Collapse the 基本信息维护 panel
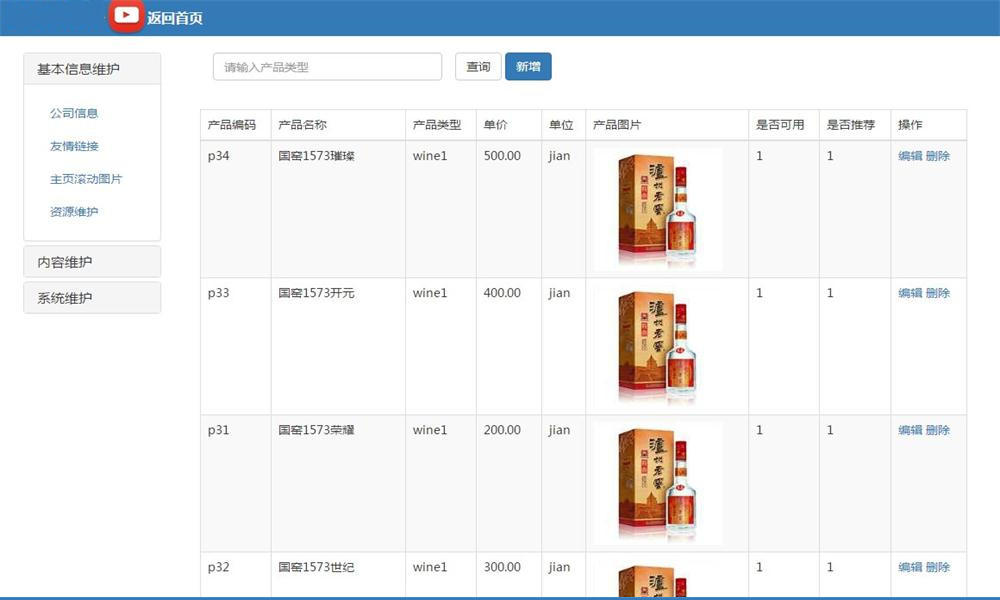Image resolution: width=1000 pixels, height=600 pixels. point(92,69)
